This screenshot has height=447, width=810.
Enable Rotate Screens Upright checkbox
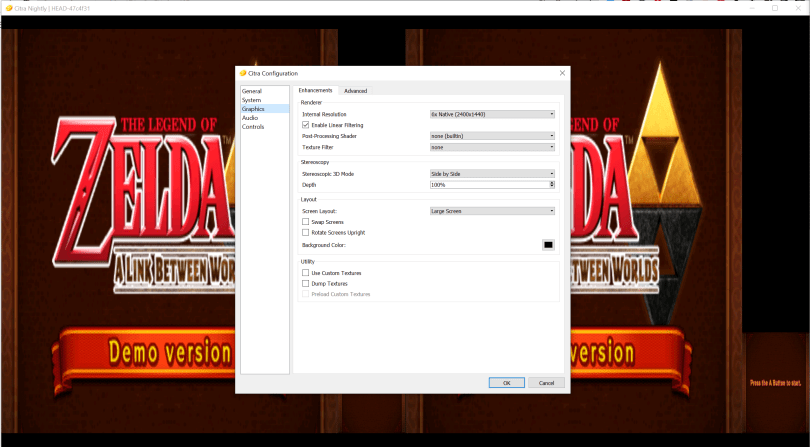[306, 233]
